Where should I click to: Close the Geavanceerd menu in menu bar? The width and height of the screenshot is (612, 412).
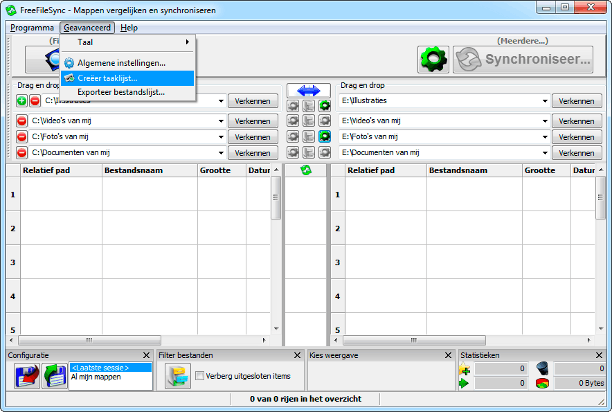[87, 28]
